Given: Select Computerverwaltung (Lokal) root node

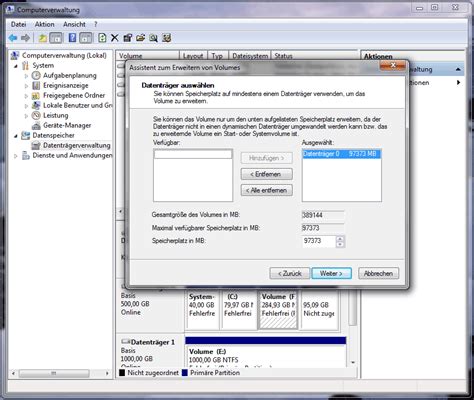Looking at the screenshot, I should [x=64, y=55].
